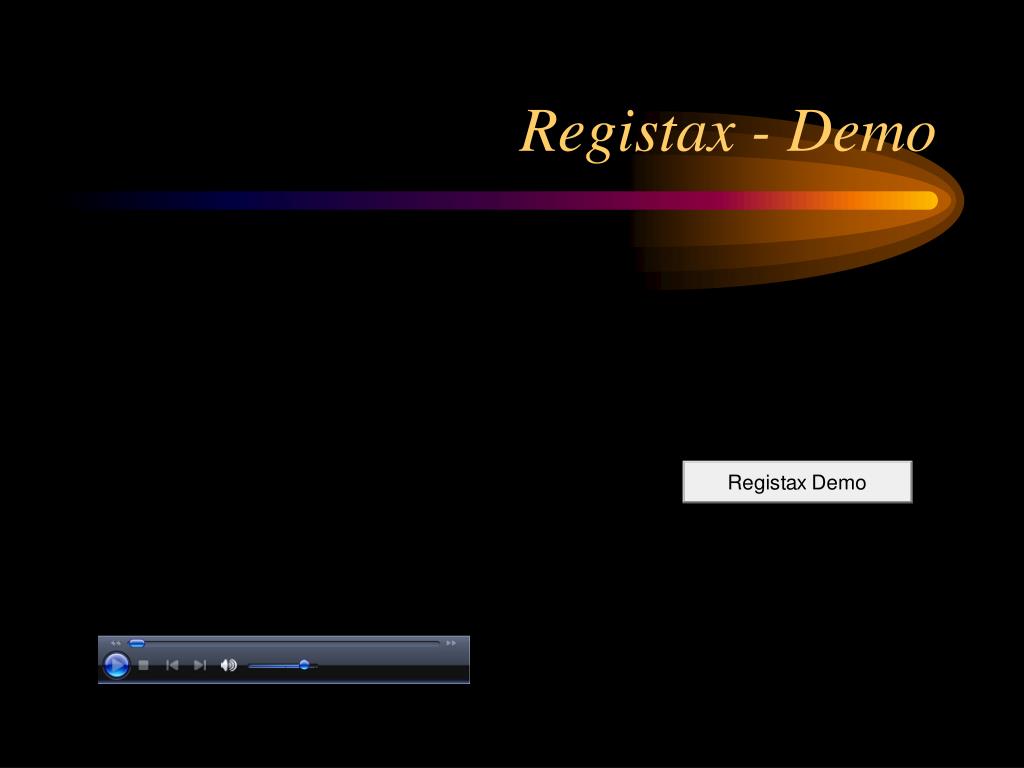The image size is (1024, 768).
Task: Mute audio using the speaker icon
Action: coord(229,665)
